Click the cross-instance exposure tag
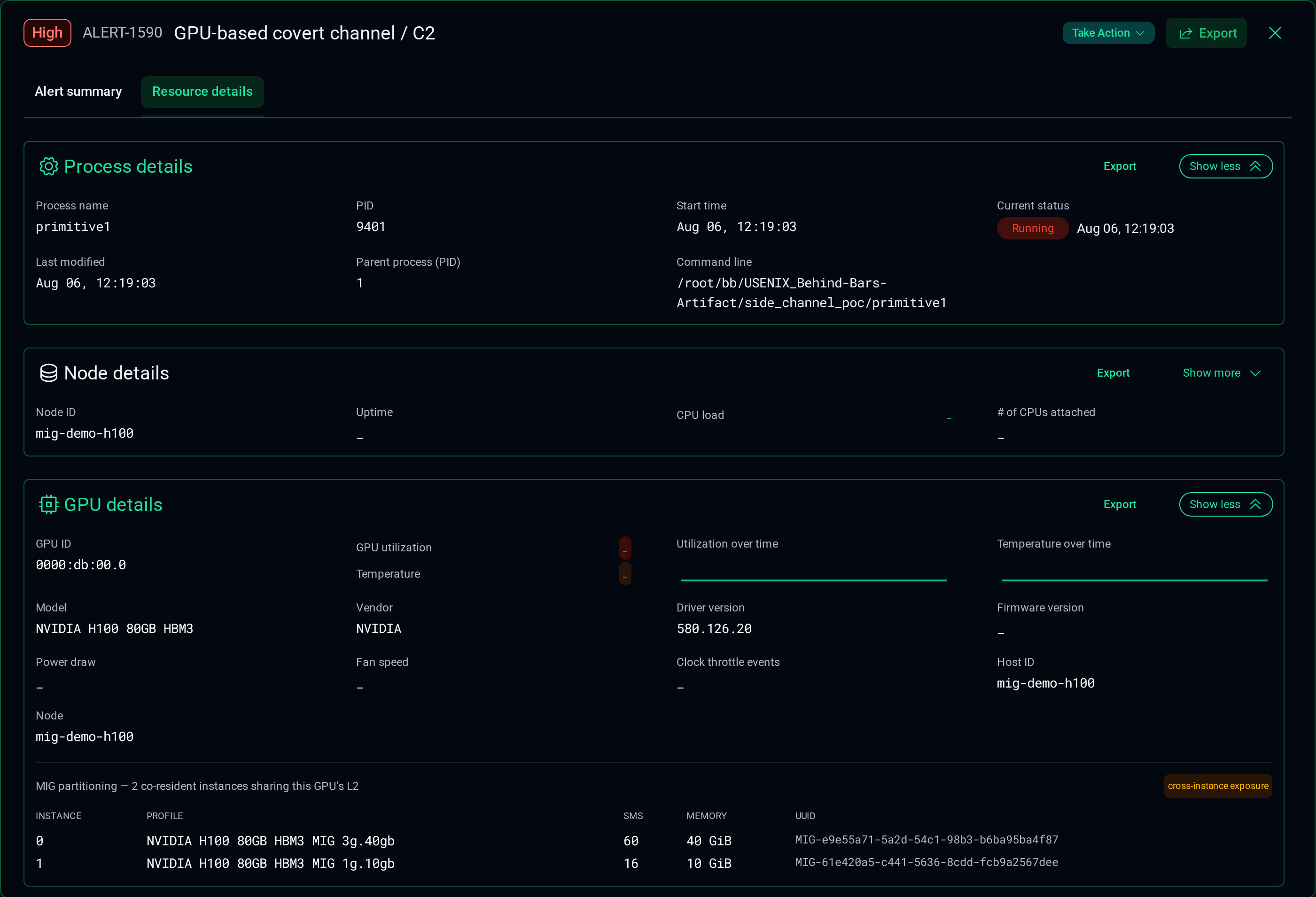Image resolution: width=1316 pixels, height=897 pixels. tap(1217, 786)
